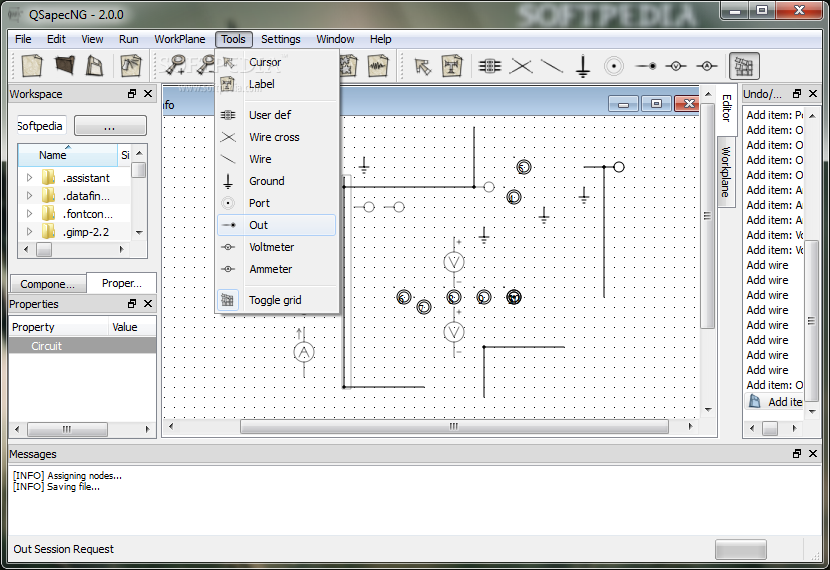
Task: Select the Ground tool toolbar icon
Action: click(x=583, y=66)
